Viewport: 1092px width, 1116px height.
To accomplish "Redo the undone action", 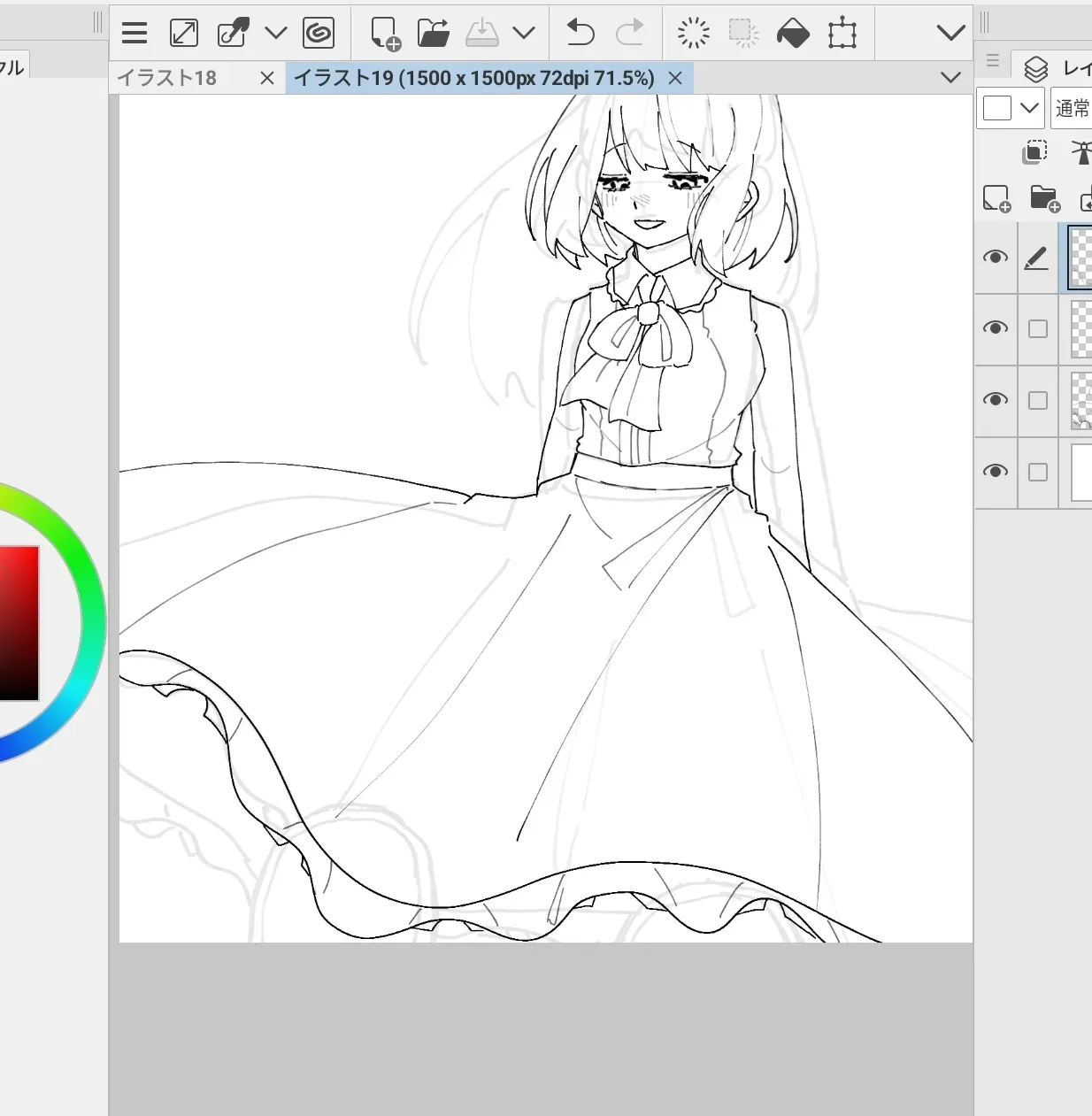I will pyautogui.click(x=629, y=34).
